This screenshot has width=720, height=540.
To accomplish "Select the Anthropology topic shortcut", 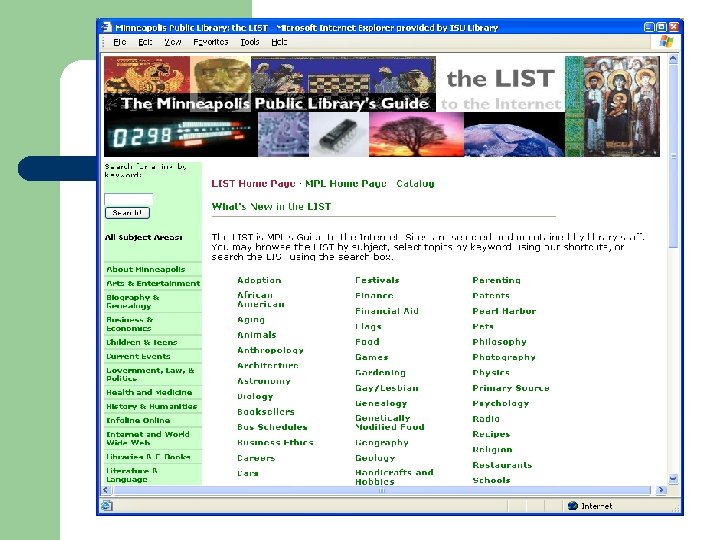I will 270,350.
